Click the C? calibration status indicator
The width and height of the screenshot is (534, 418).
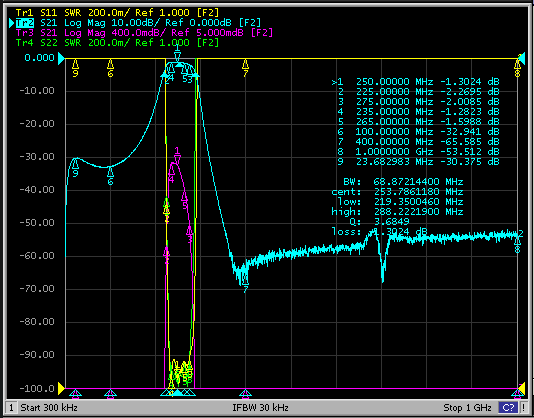[x=507, y=407]
